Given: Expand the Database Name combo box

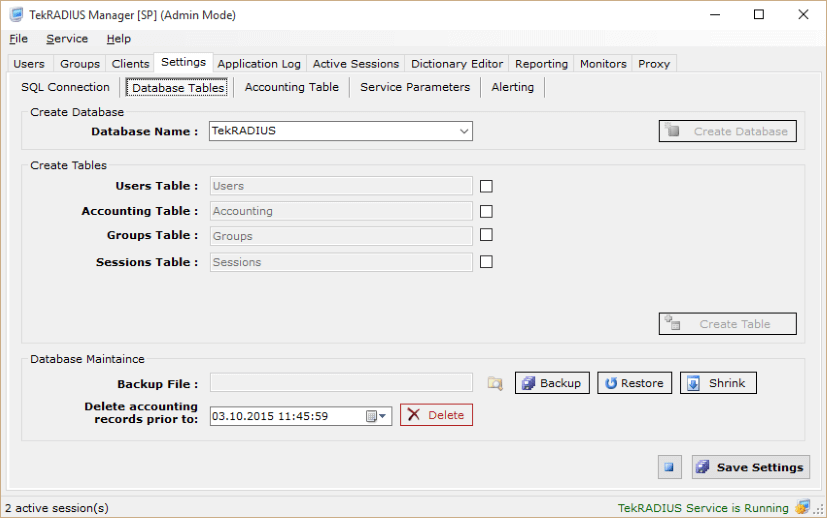Looking at the screenshot, I should coord(464,131).
